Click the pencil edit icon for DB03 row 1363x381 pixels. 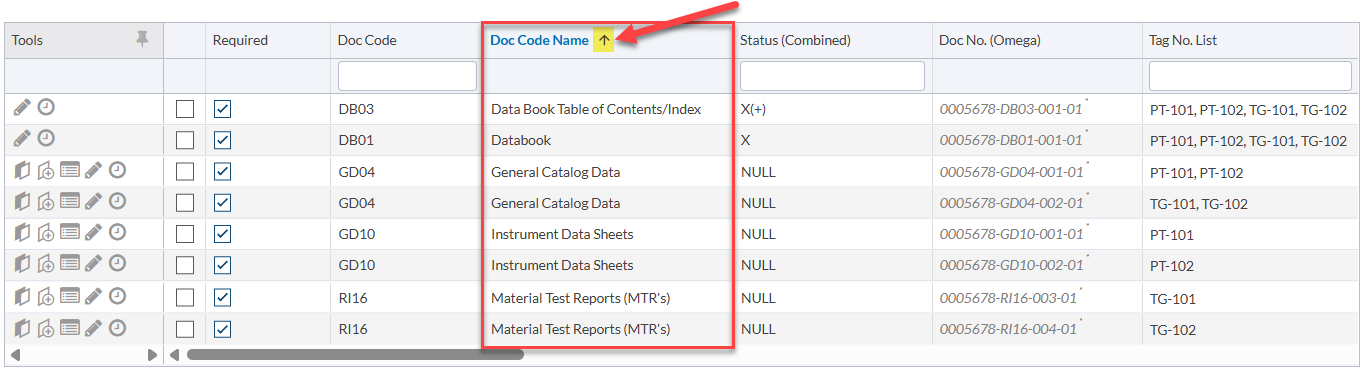(22, 108)
